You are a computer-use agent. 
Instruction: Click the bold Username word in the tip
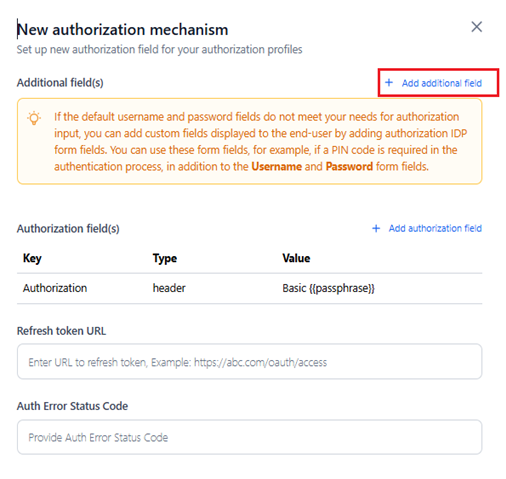tap(276, 166)
